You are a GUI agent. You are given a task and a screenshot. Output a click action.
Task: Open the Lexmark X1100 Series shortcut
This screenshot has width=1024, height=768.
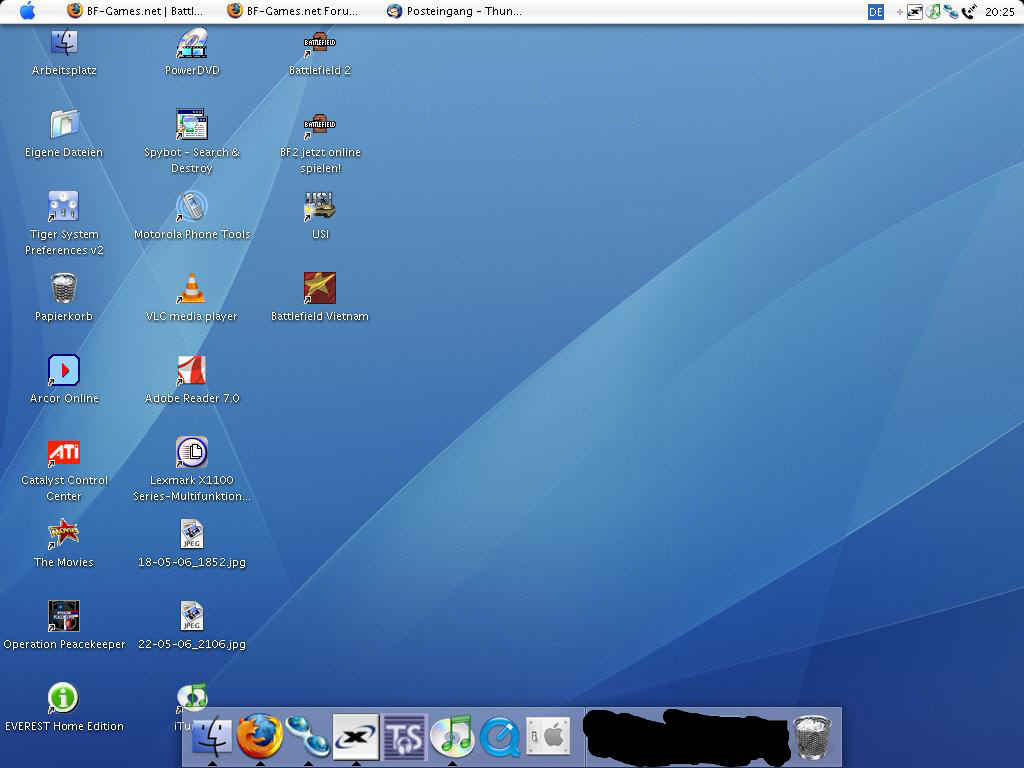[x=192, y=452]
